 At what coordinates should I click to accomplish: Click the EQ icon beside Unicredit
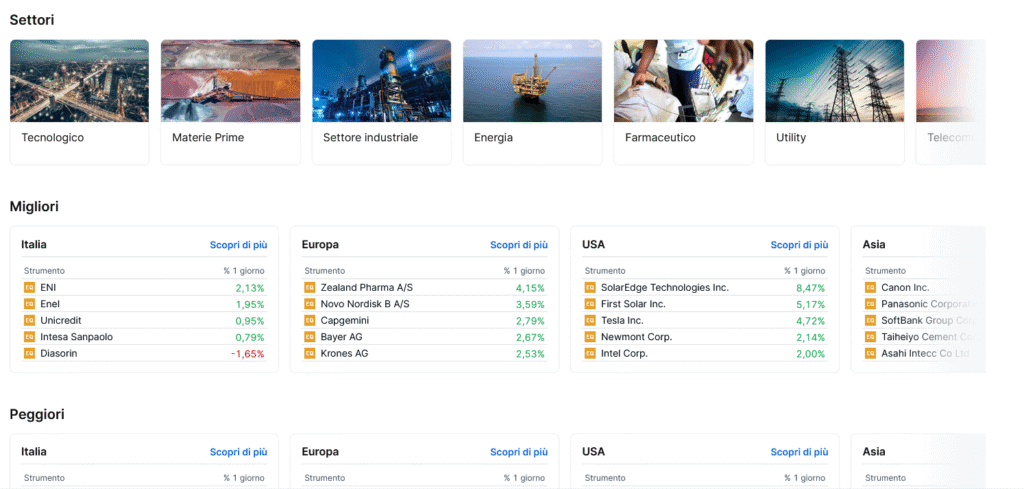[x=29, y=321]
